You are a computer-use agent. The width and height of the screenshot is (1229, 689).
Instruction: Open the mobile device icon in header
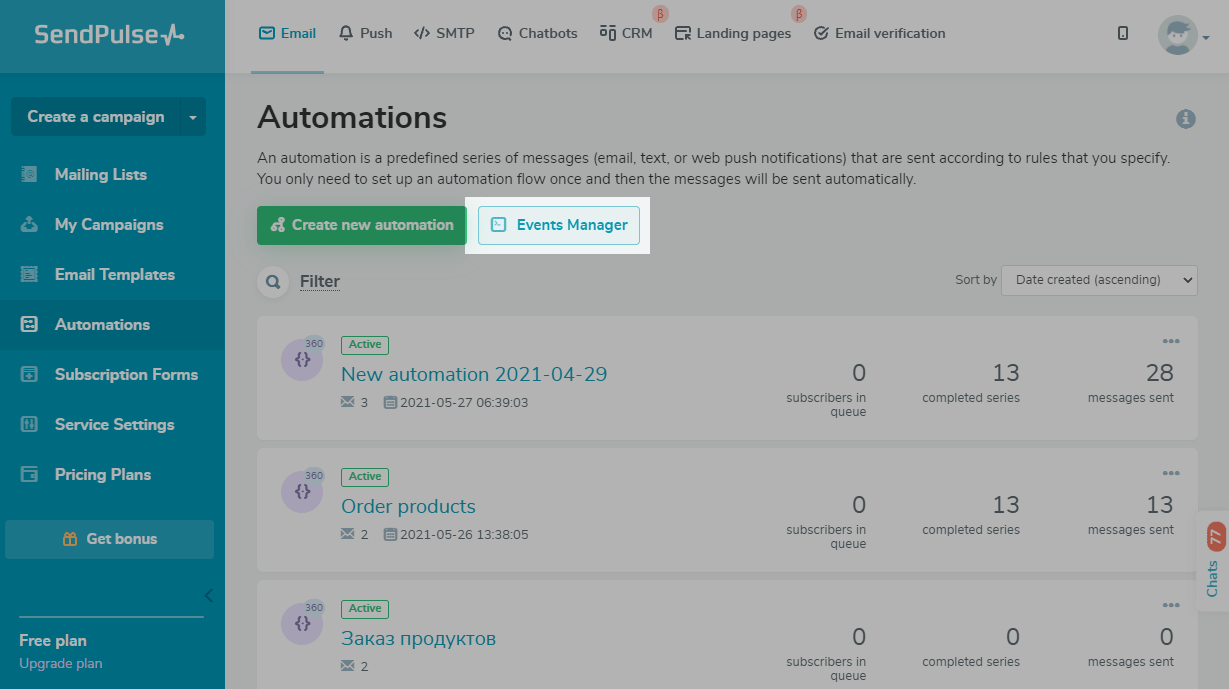coord(1123,33)
